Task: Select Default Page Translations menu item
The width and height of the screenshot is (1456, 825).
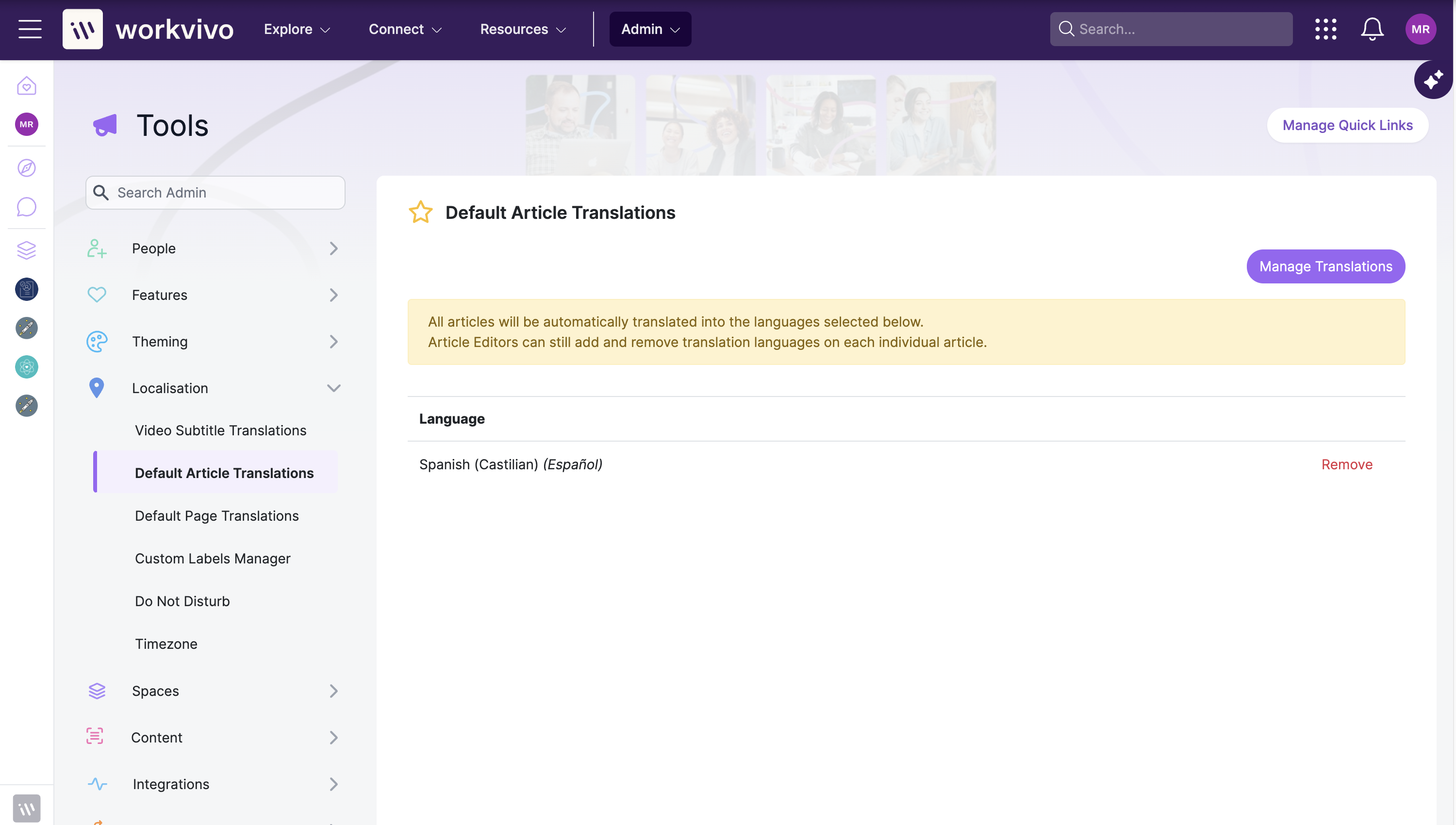Action: [216, 515]
